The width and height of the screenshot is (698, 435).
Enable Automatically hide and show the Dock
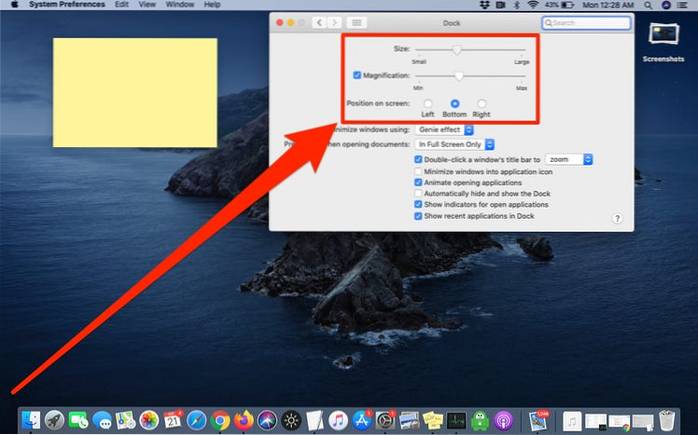418,194
